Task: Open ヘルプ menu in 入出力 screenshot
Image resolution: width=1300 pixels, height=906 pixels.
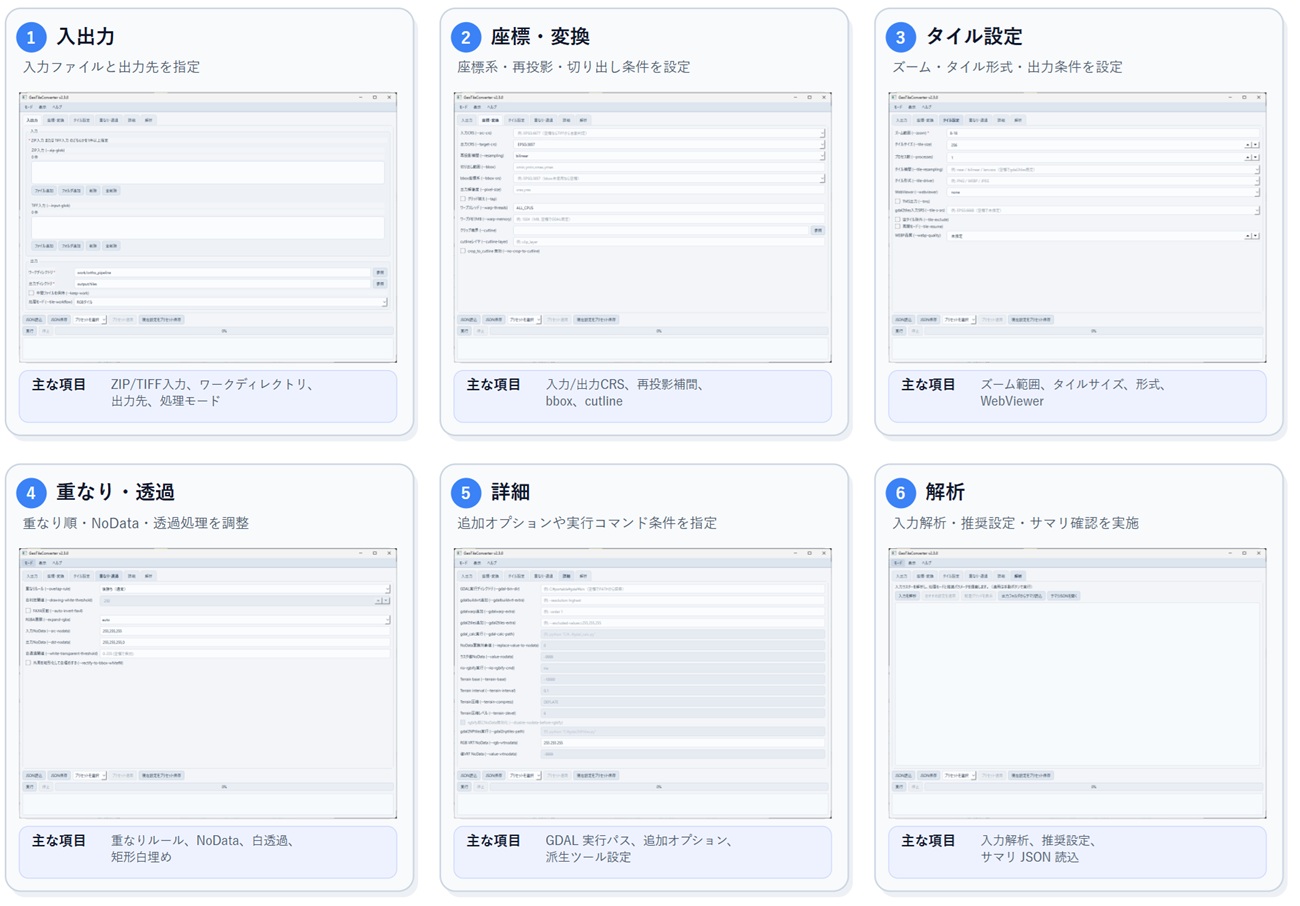Action: 57,107
